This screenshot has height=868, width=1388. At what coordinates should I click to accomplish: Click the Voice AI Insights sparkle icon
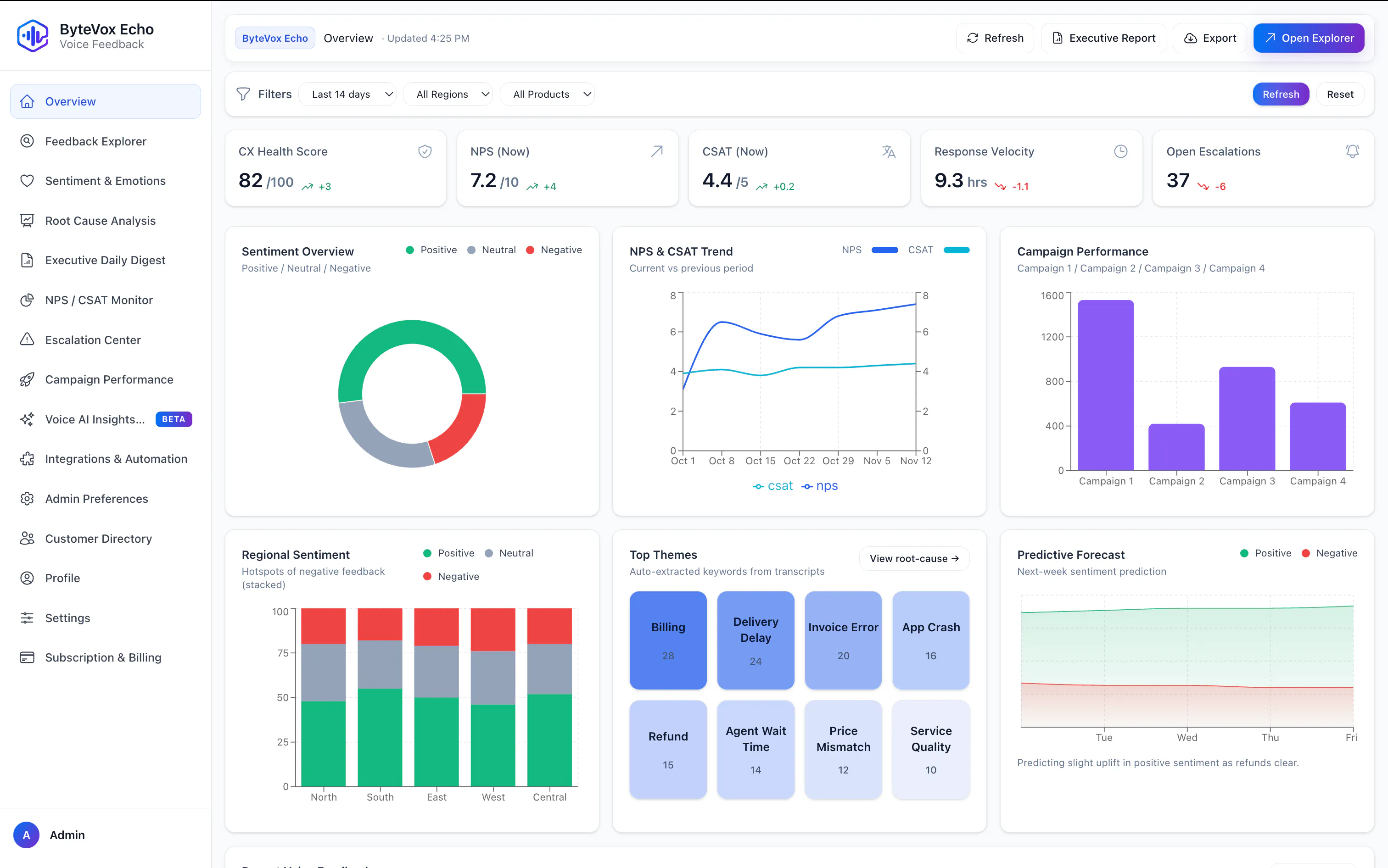pyautogui.click(x=27, y=419)
